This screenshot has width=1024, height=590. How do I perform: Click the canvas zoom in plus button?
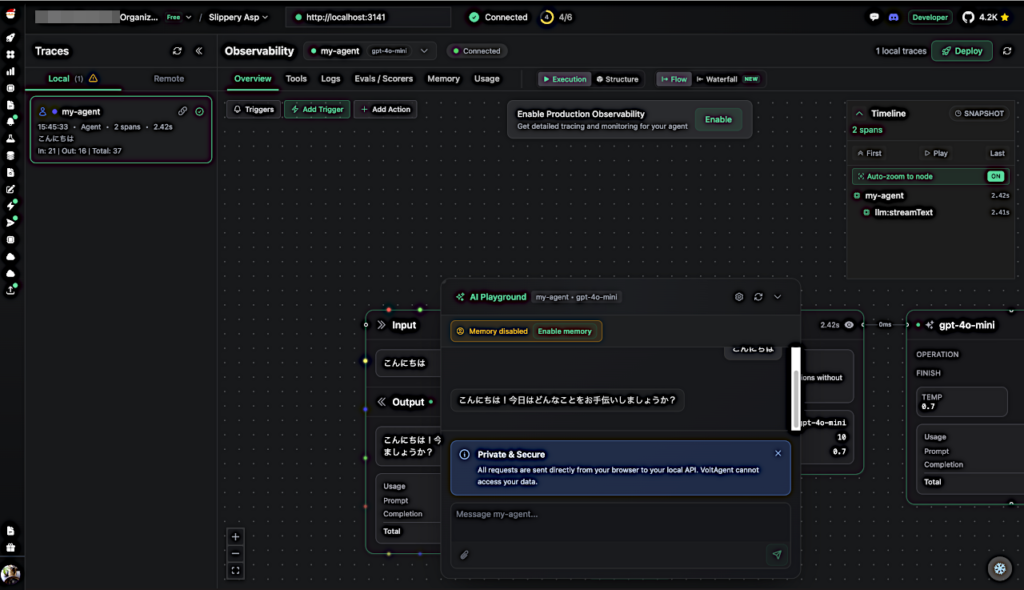tap(235, 537)
